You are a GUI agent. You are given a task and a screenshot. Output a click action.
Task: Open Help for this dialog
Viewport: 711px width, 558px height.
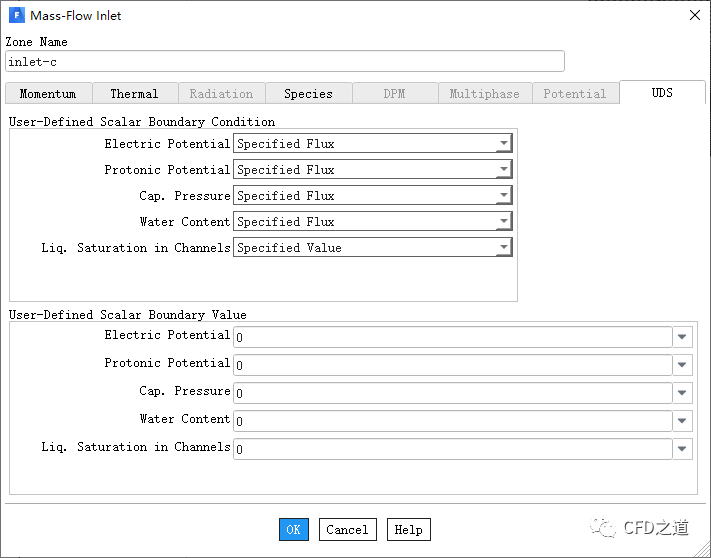tap(408, 530)
